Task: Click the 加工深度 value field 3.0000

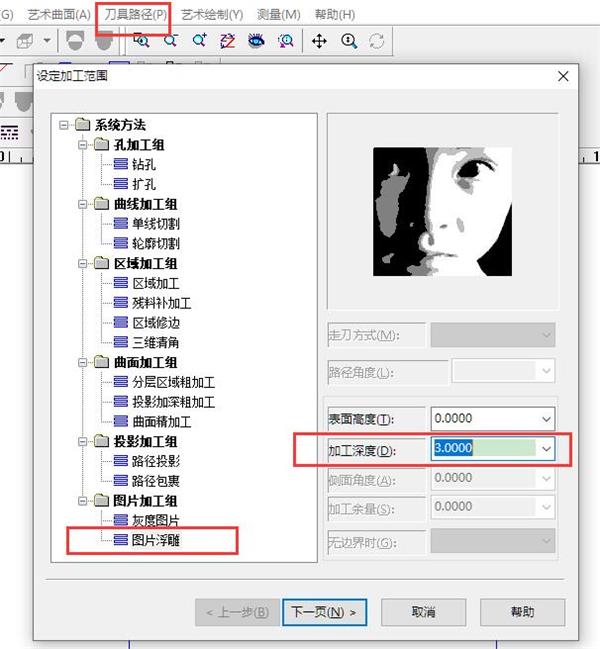Action: (x=484, y=449)
